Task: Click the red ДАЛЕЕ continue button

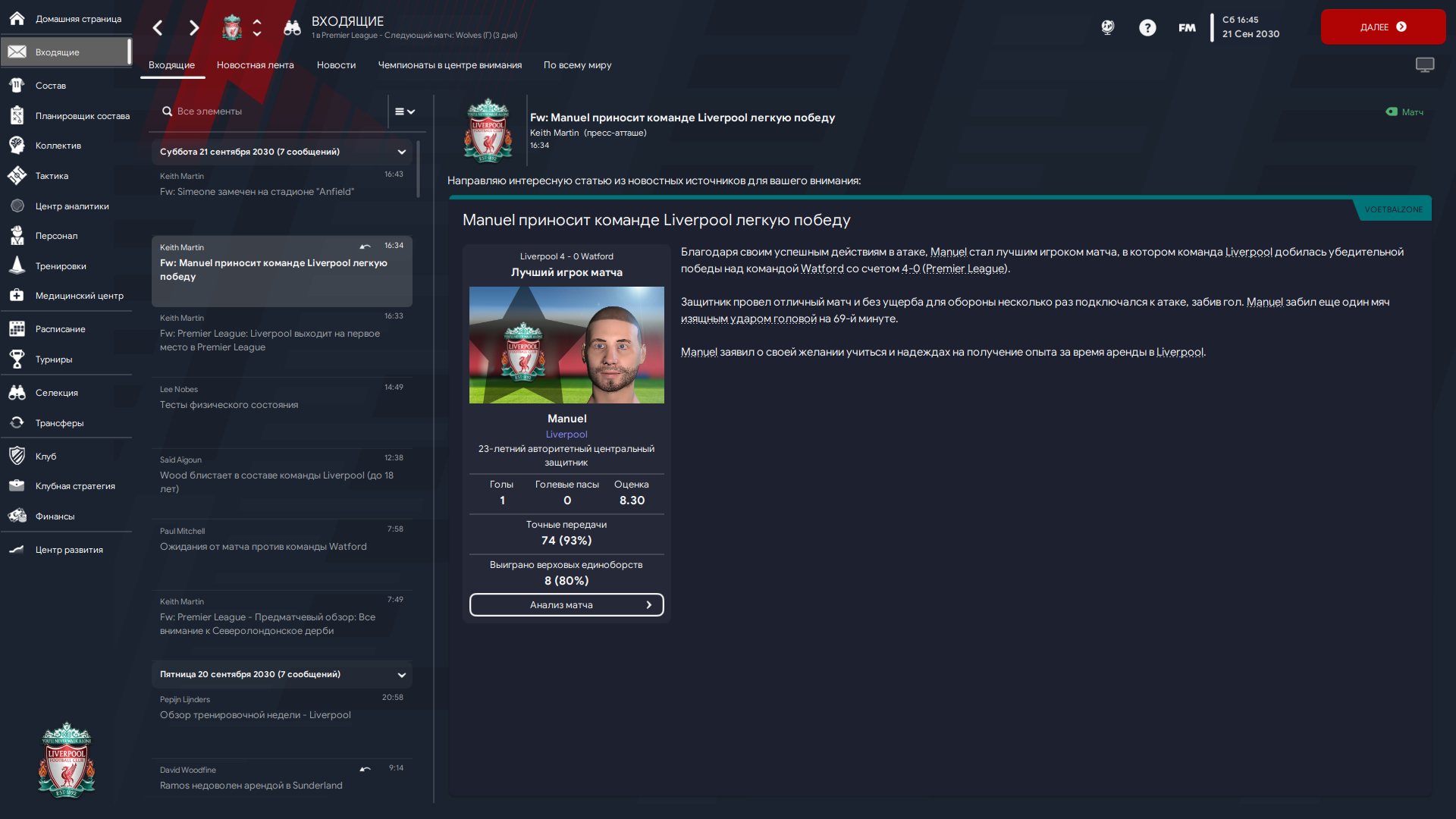Action: [1383, 27]
